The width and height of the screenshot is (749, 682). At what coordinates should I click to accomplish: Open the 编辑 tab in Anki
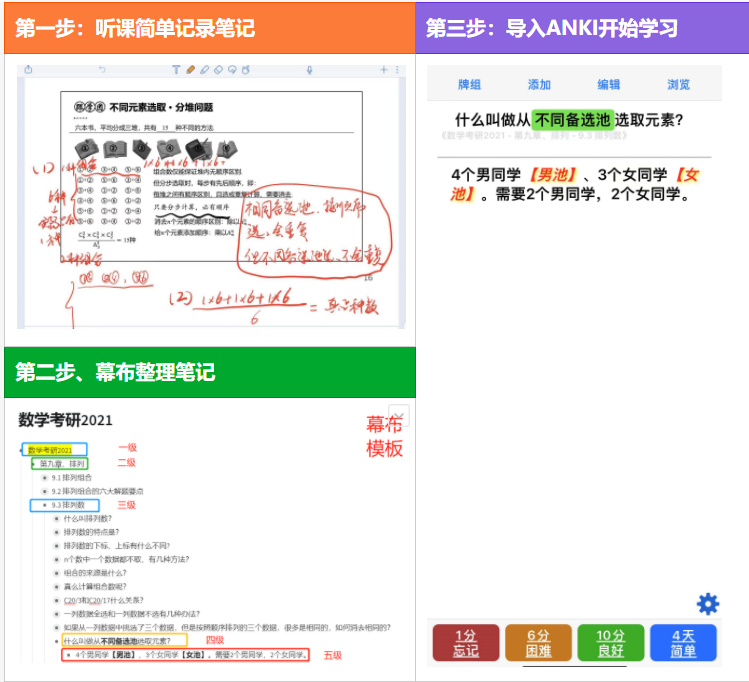click(x=609, y=85)
